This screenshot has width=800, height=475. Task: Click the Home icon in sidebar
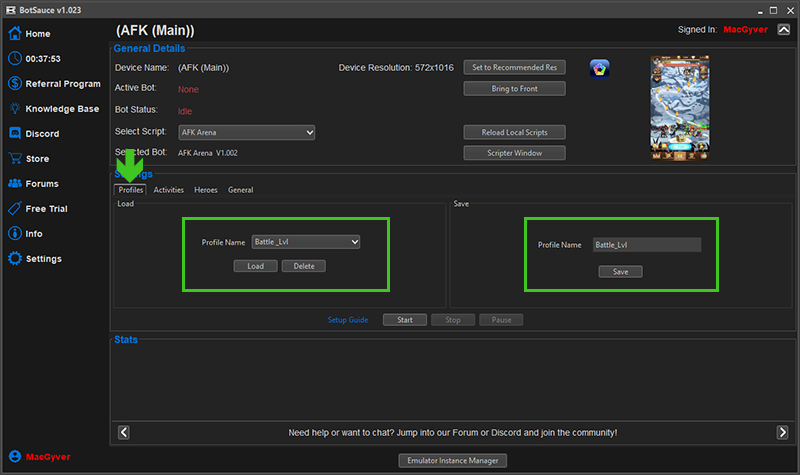pos(15,34)
